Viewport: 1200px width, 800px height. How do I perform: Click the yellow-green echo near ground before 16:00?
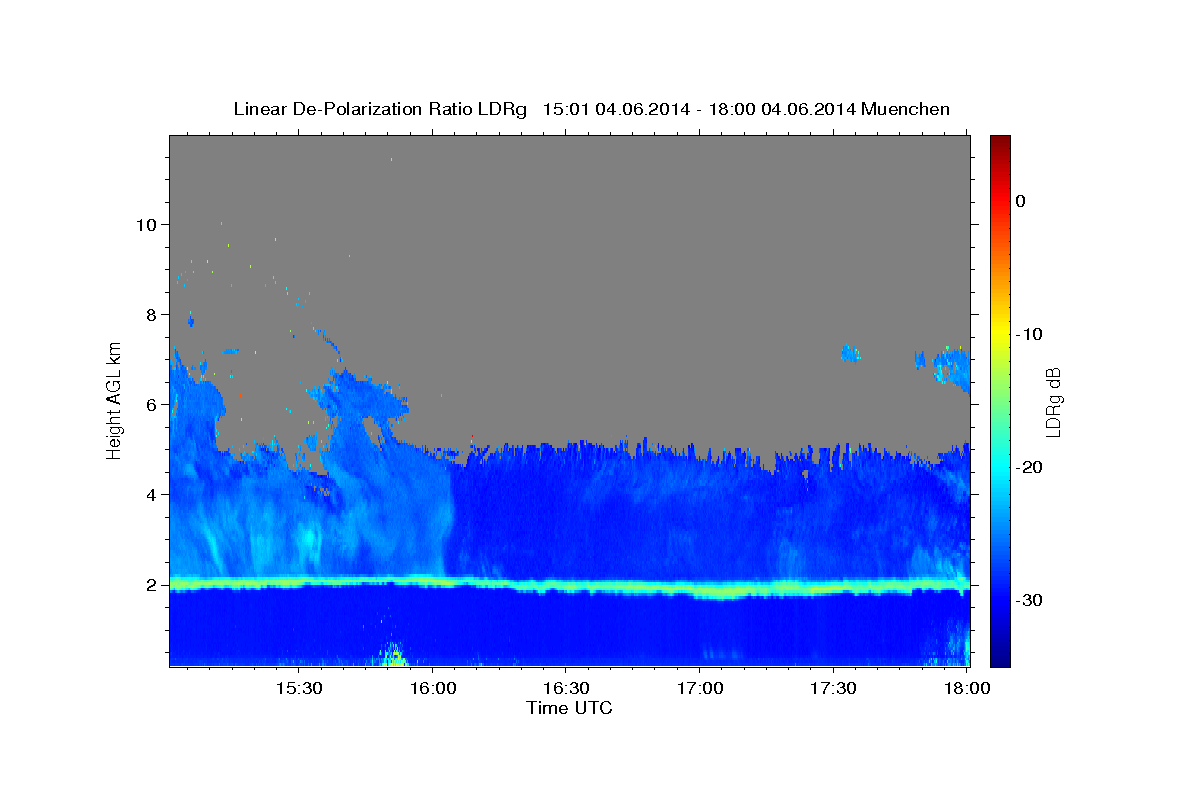tap(394, 656)
